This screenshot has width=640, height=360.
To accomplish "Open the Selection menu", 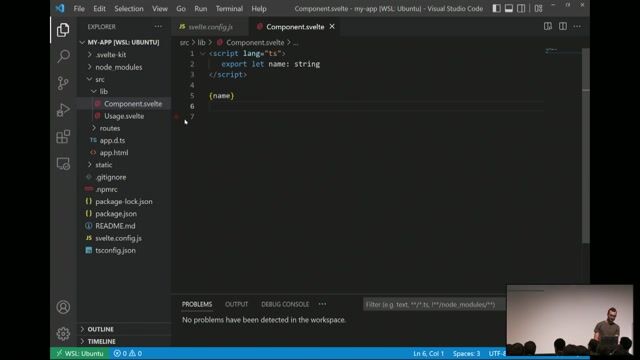I will click(x=129, y=9).
